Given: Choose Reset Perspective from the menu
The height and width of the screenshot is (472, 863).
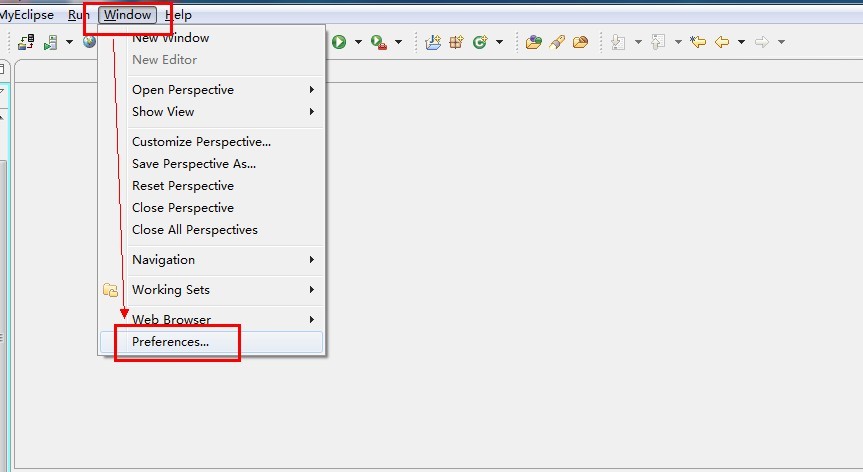Looking at the screenshot, I should pos(212,185).
